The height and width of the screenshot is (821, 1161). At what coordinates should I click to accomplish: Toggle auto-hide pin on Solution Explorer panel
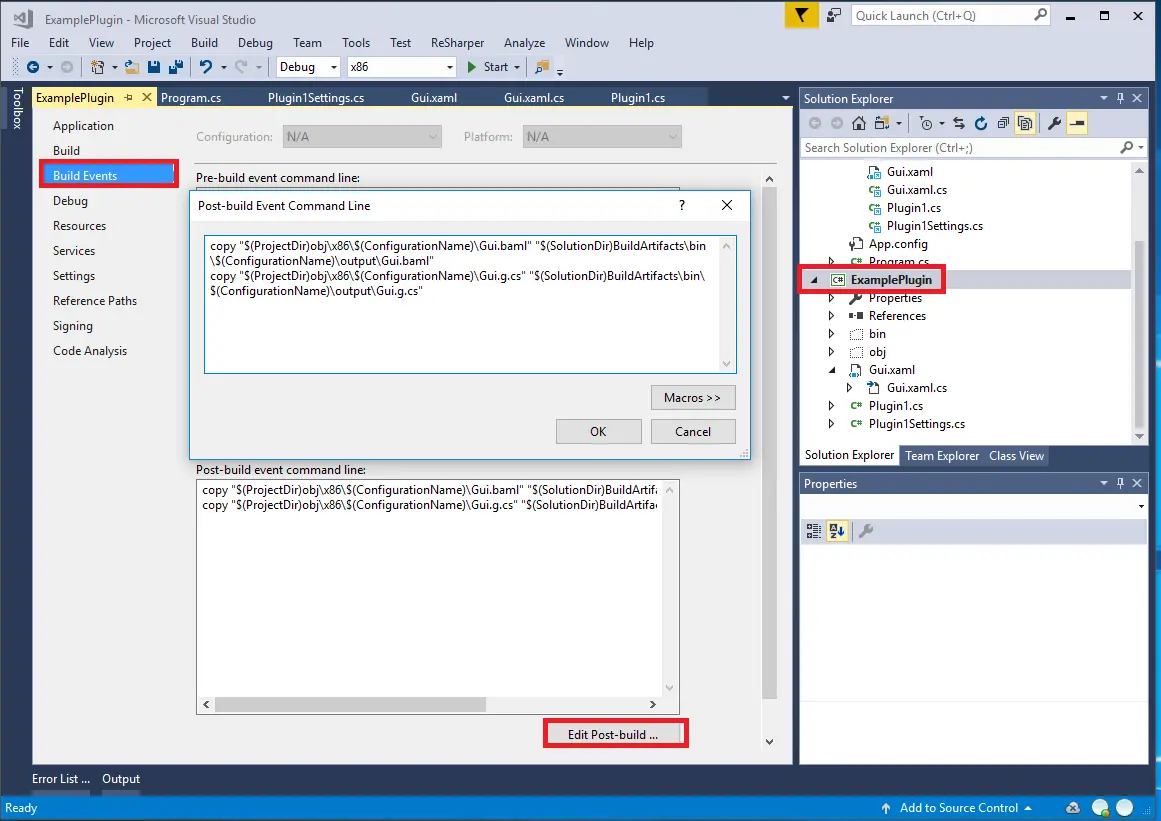1120,98
